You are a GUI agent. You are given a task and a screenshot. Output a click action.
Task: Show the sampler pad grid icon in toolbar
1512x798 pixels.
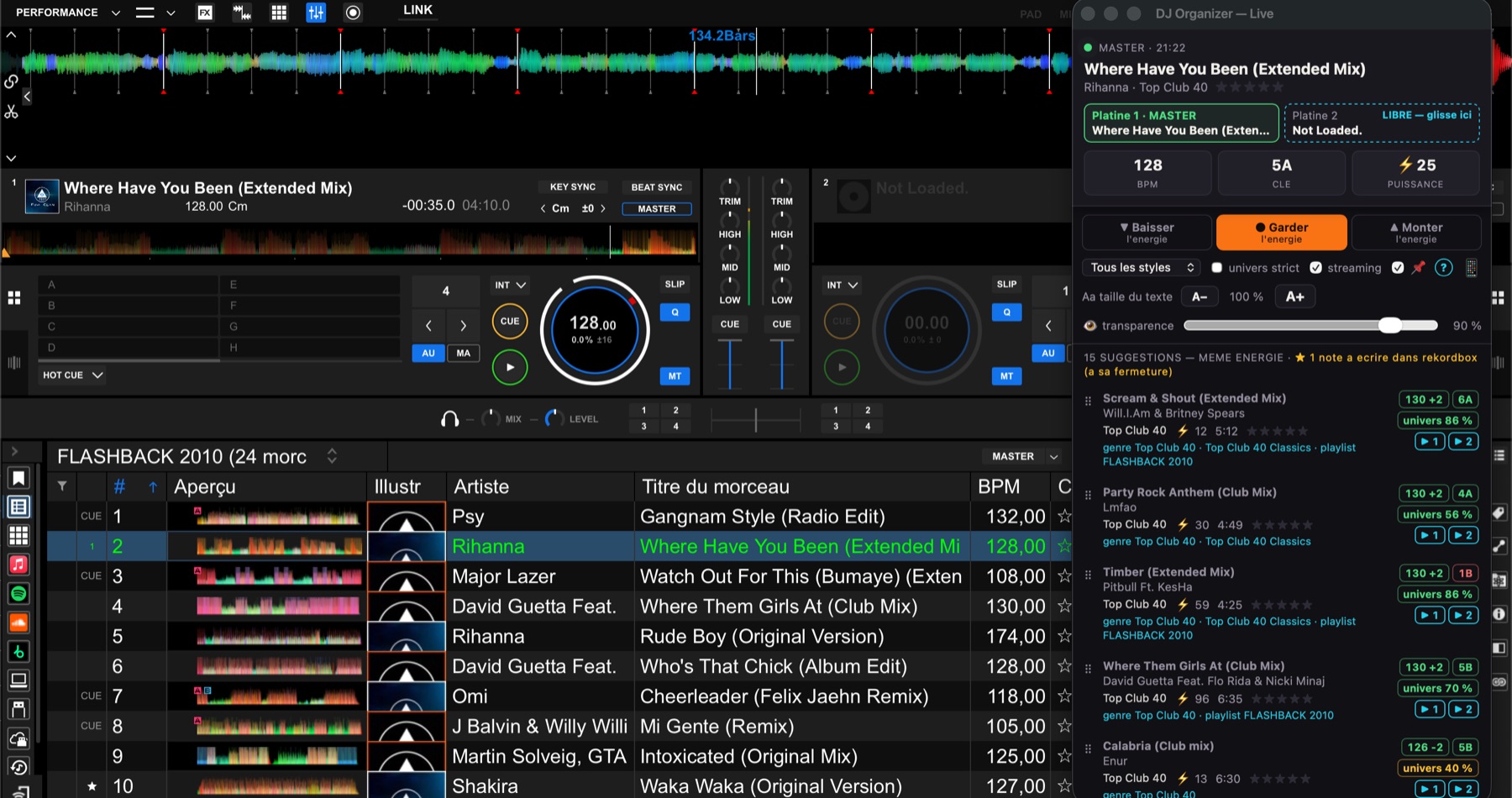point(279,13)
